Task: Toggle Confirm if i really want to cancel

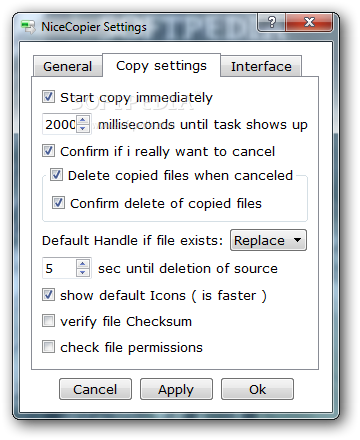Action: coord(48,151)
